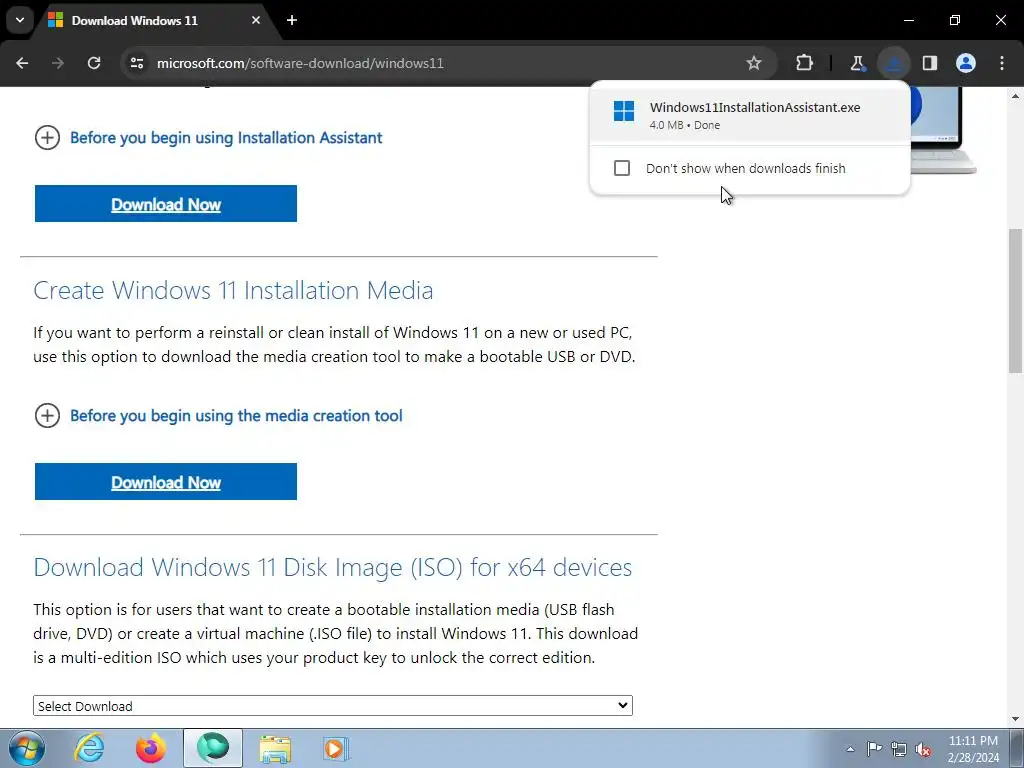Open Action Center flag icon

[x=874, y=748]
